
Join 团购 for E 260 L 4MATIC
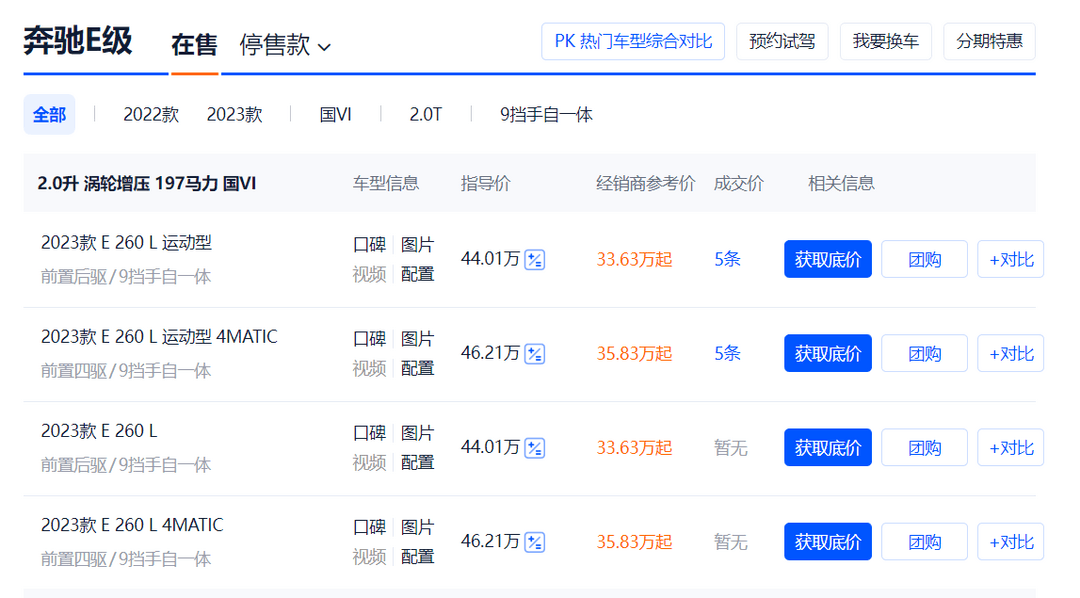point(924,542)
